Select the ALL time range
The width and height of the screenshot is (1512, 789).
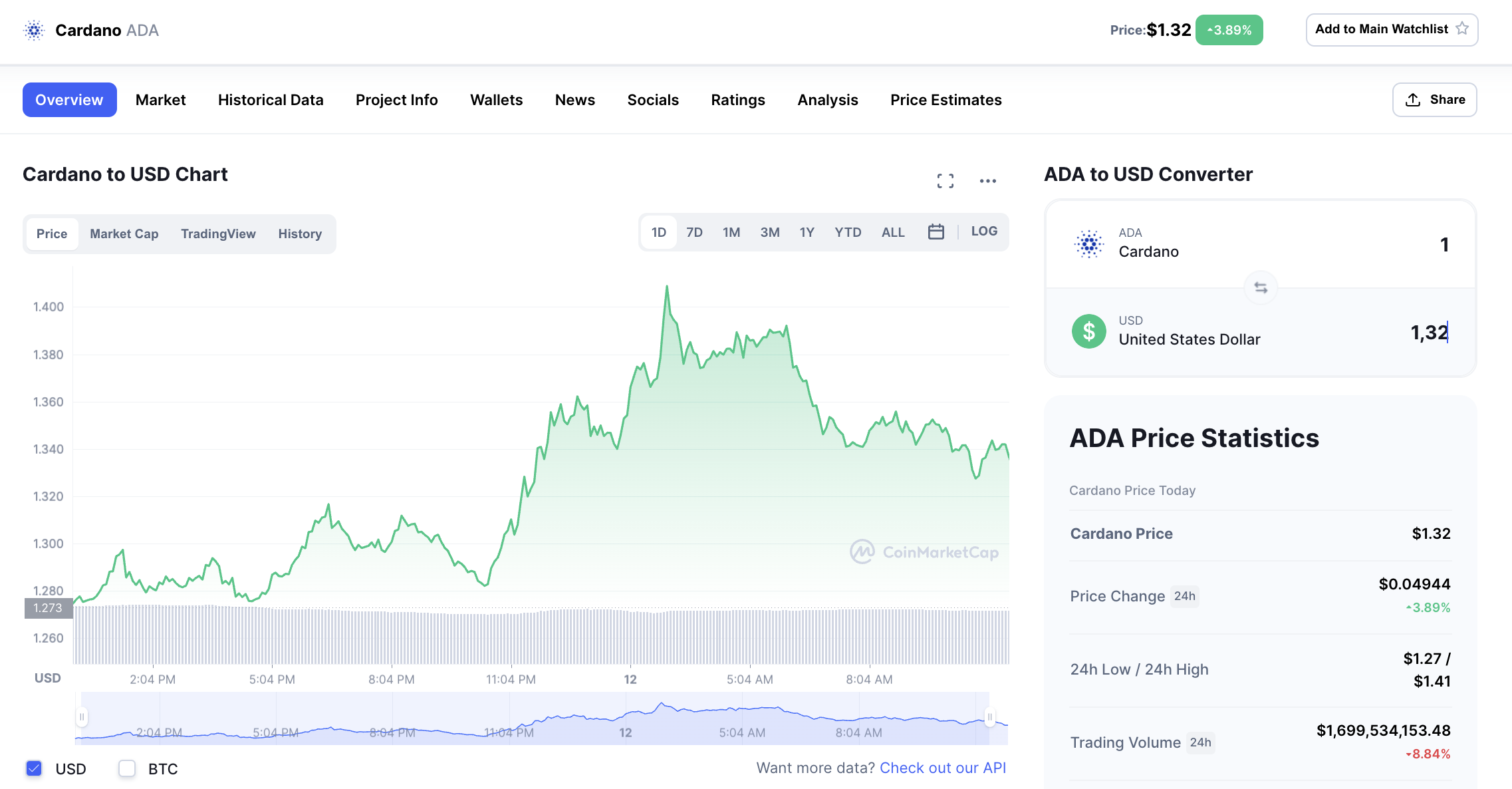893,232
